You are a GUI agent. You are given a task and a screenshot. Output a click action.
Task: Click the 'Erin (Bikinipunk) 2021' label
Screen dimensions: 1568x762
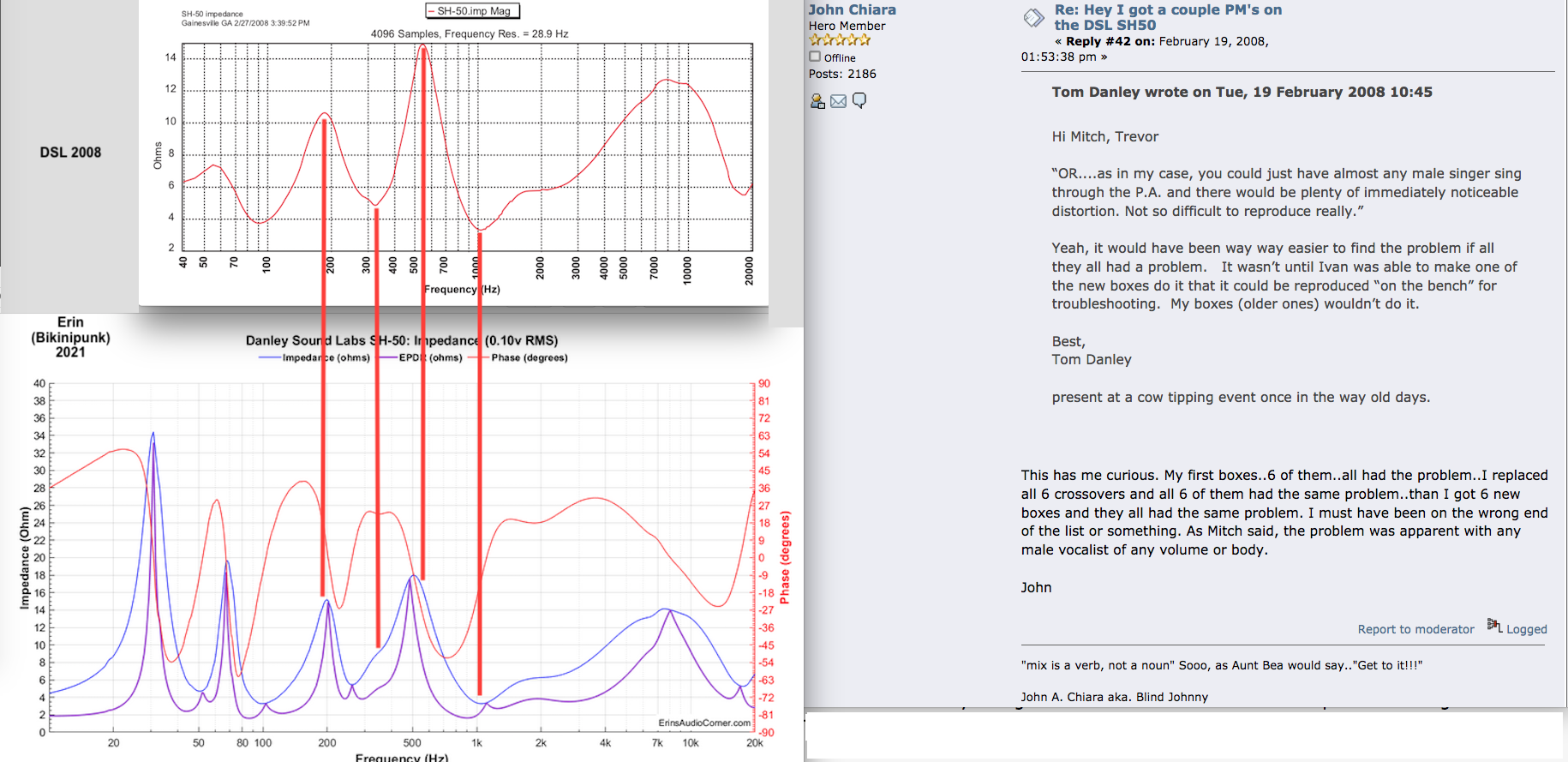pos(70,337)
